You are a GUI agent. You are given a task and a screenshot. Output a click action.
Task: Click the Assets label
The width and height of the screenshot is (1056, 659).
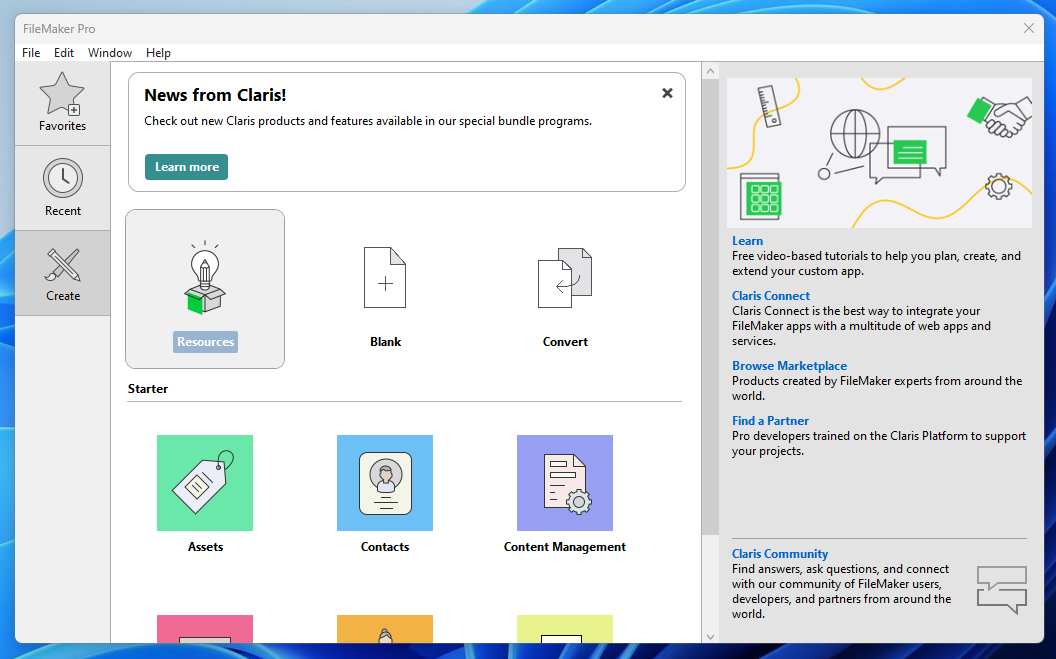coord(205,547)
